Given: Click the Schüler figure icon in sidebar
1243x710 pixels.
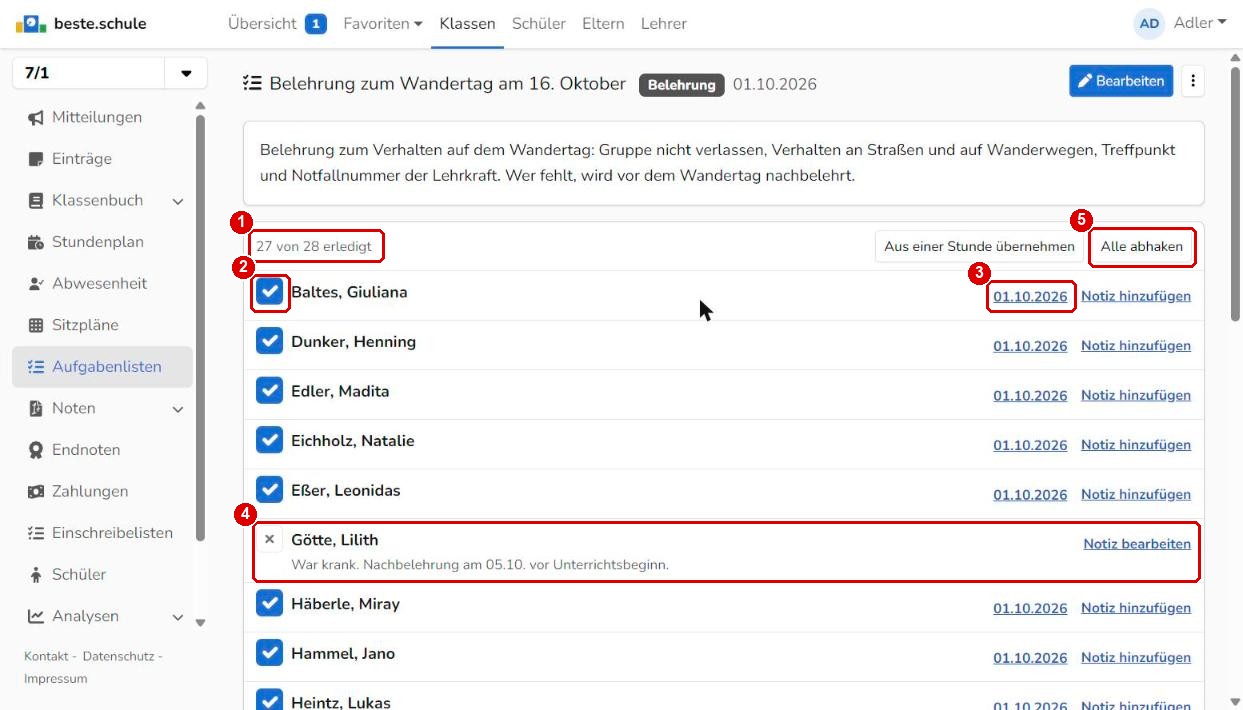Looking at the screenshot, I should point(36,575).
